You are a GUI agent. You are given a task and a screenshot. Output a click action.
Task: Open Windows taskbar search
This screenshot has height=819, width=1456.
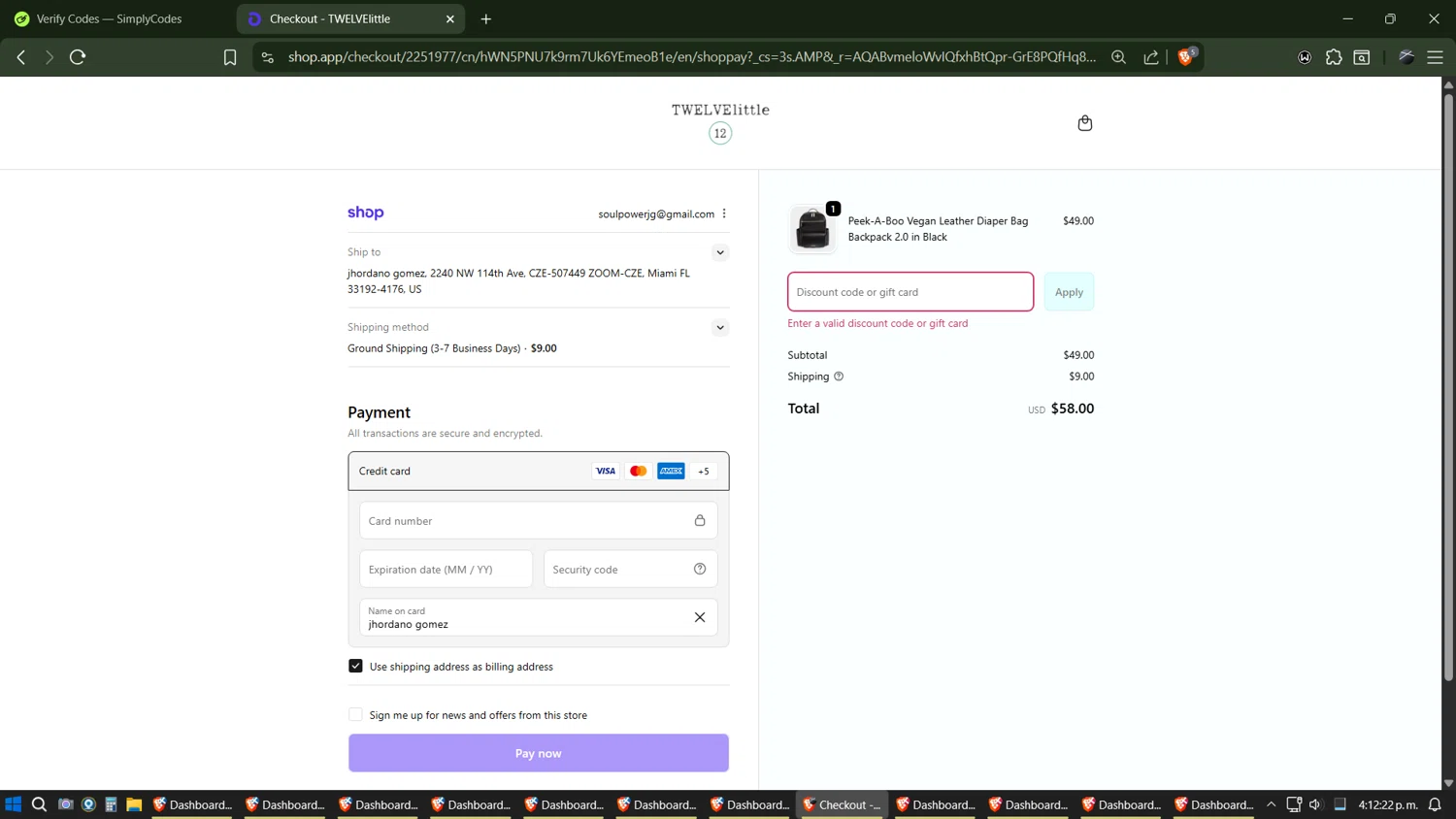click(39, 804)
